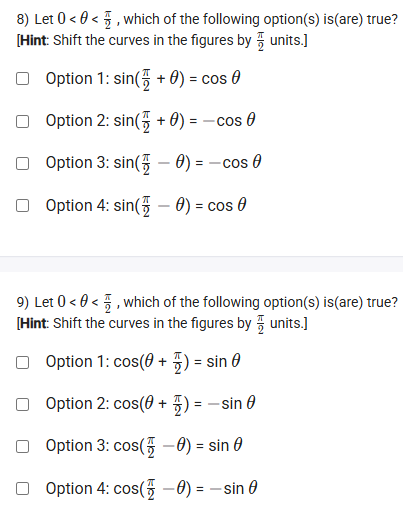Click the question 8 prompt text
The width and height of the screenshot is (403, 514).
coord(207,20)
